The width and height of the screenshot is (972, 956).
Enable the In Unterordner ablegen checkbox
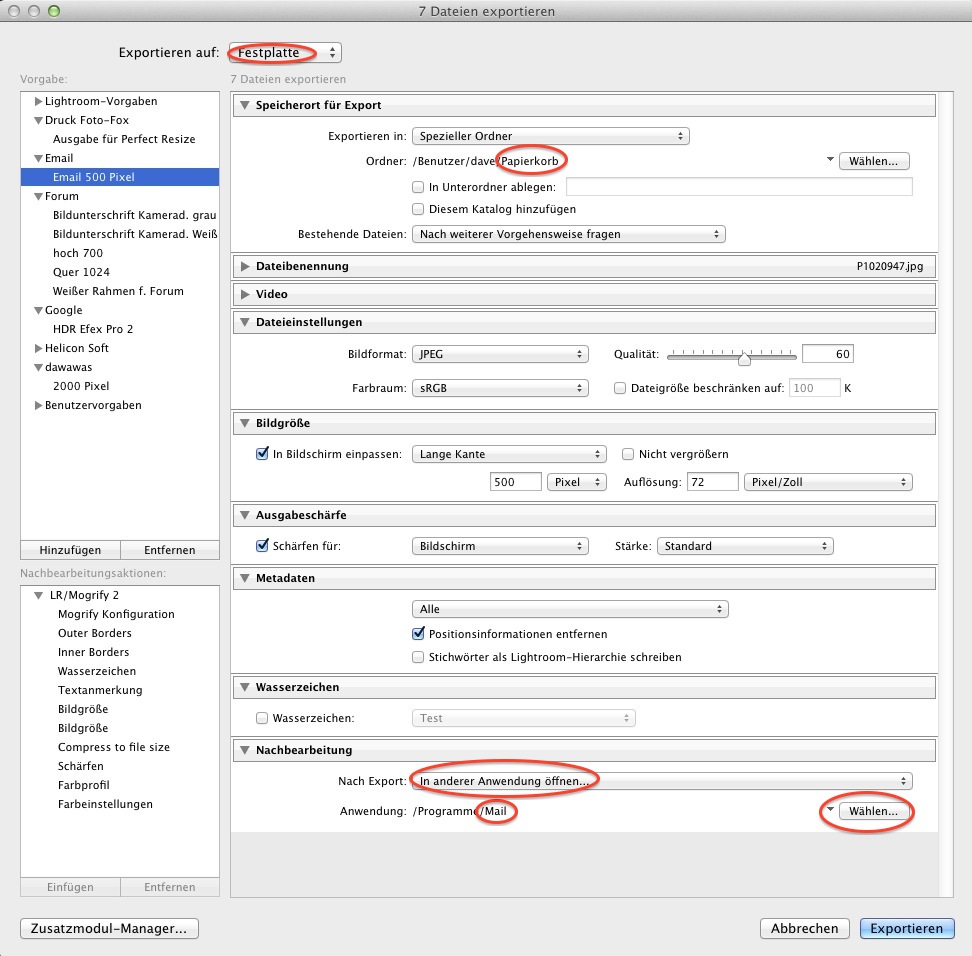tap(419, 187)
